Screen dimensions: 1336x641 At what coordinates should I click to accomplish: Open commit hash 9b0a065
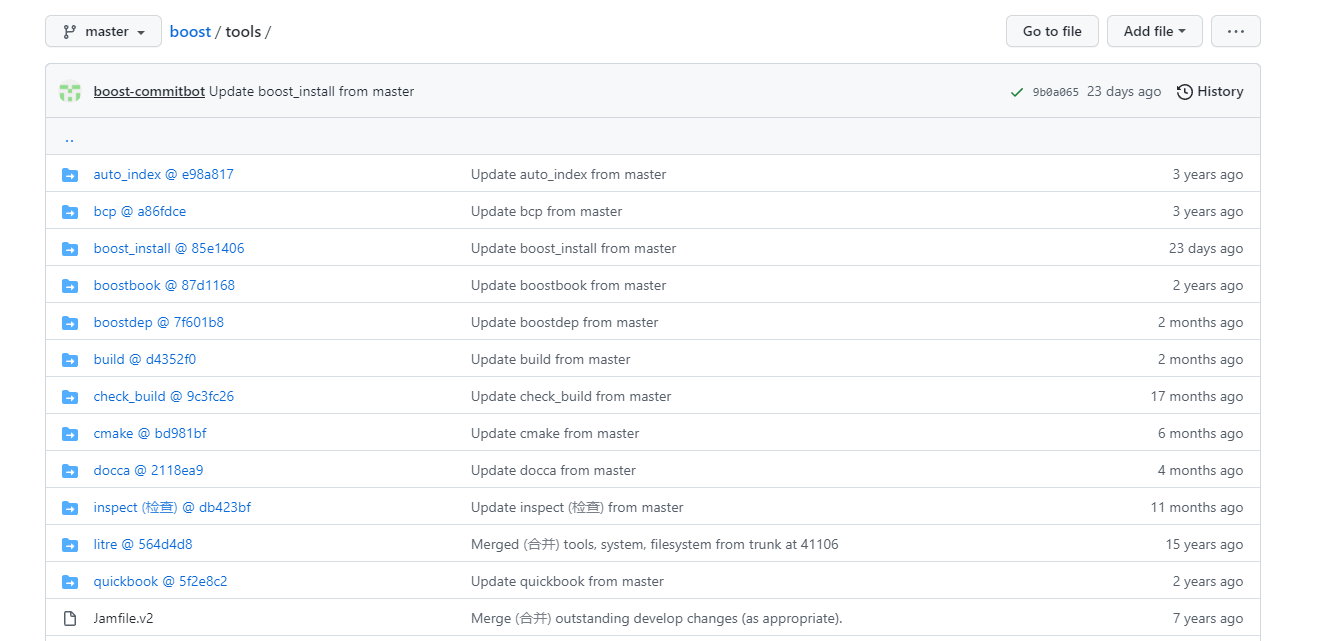(x=1055, y=92)
